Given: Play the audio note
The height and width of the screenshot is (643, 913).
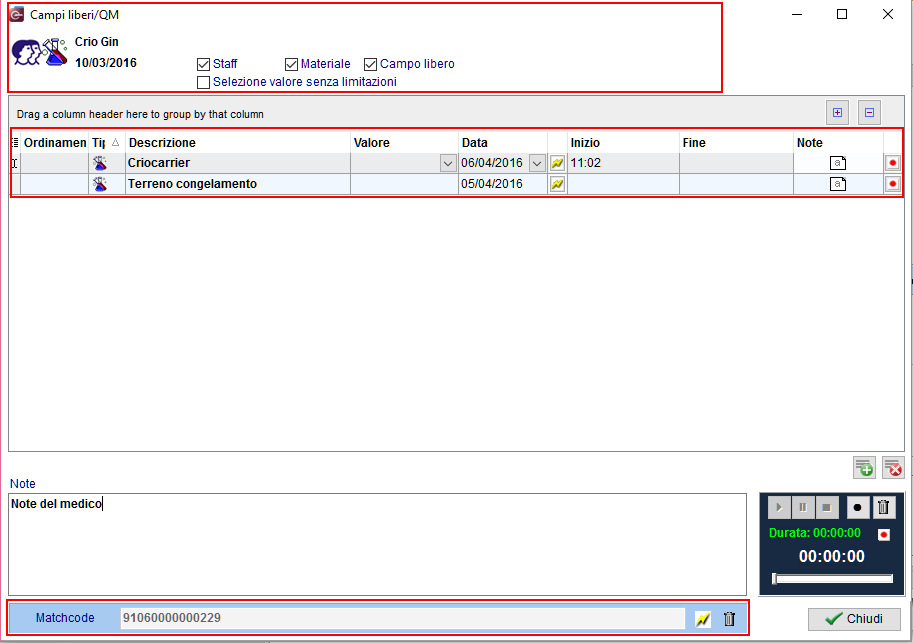Looking at the screenshot, I should [x=779, y=507].
